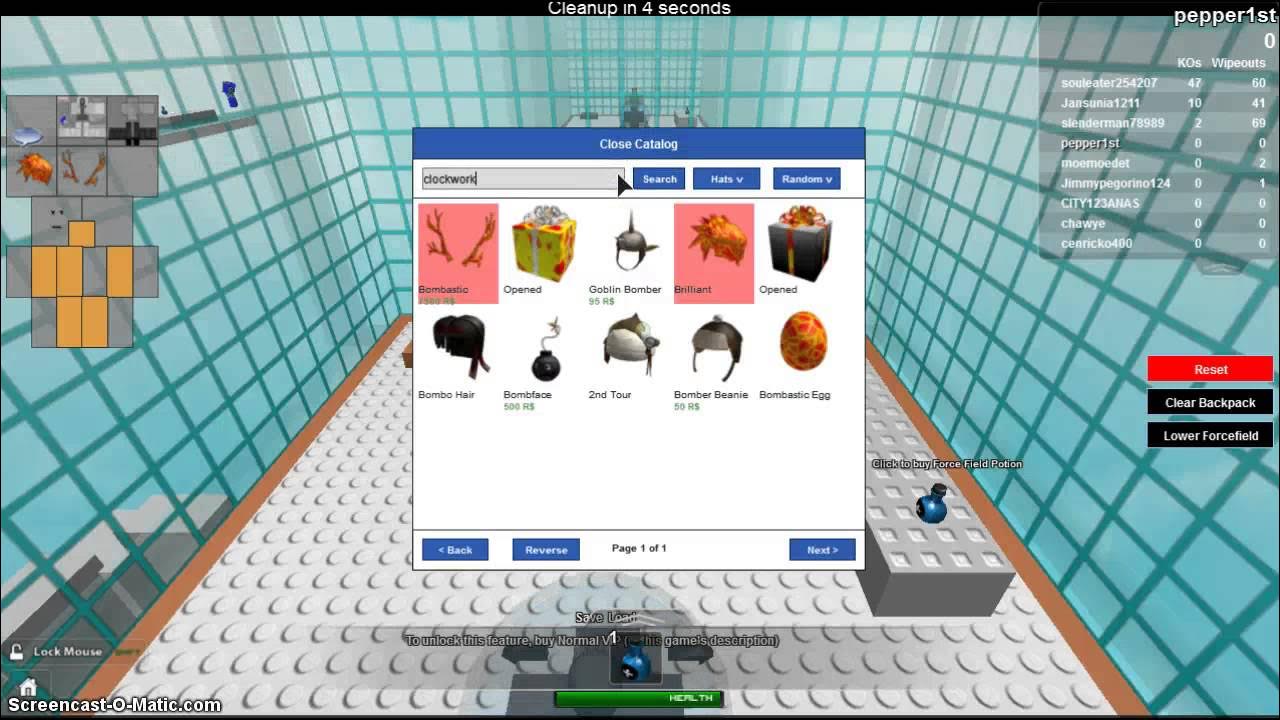Go to previous page with Back
The image size is (1280, 720).
[x=455, y=550]
